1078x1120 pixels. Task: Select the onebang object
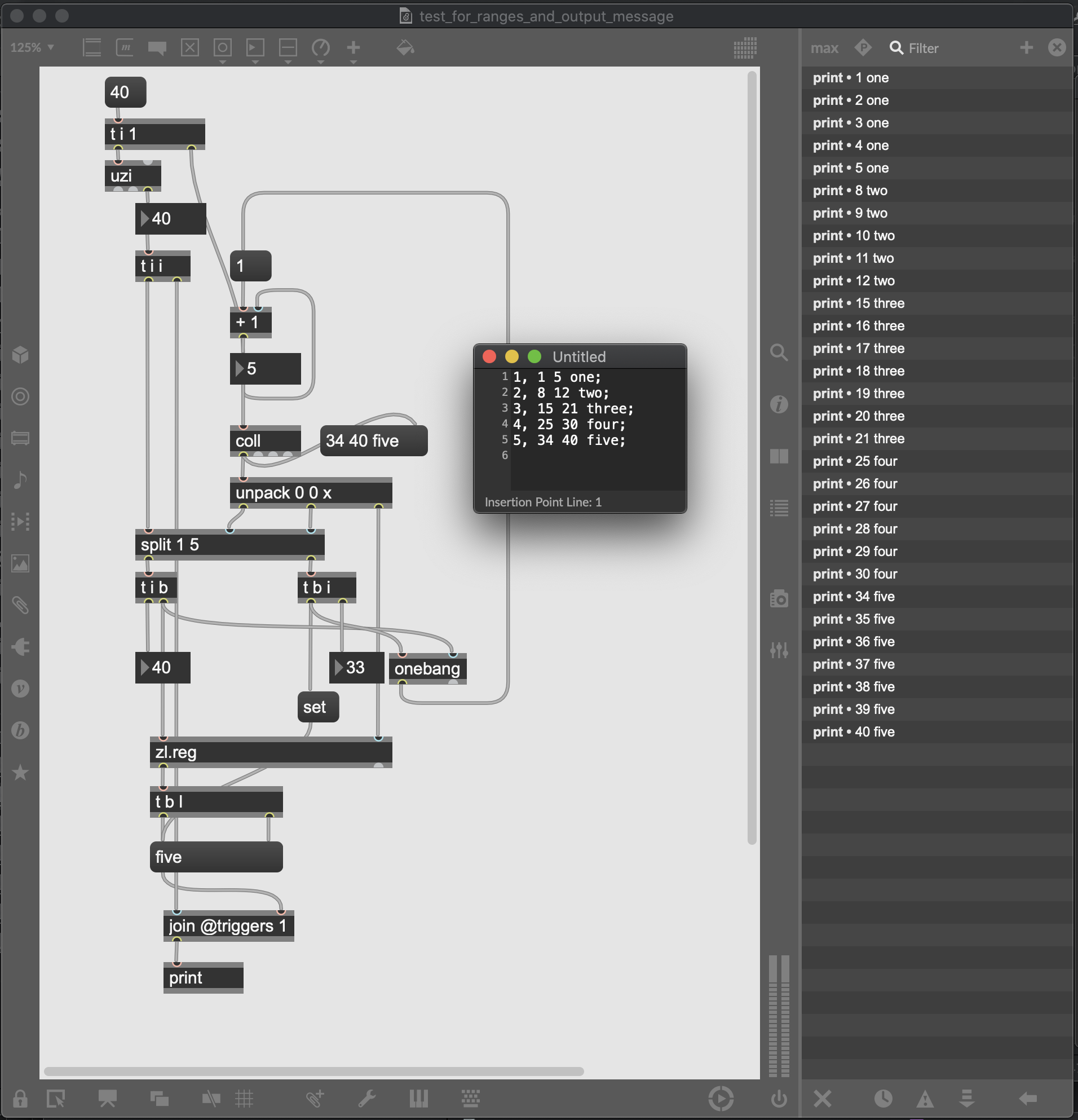tap(427, 669)
